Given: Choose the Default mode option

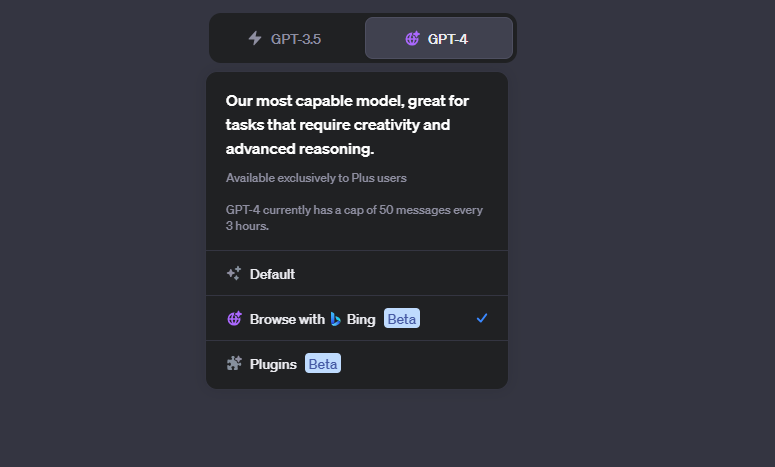Looking at the screenshot, I should point(357,274).
